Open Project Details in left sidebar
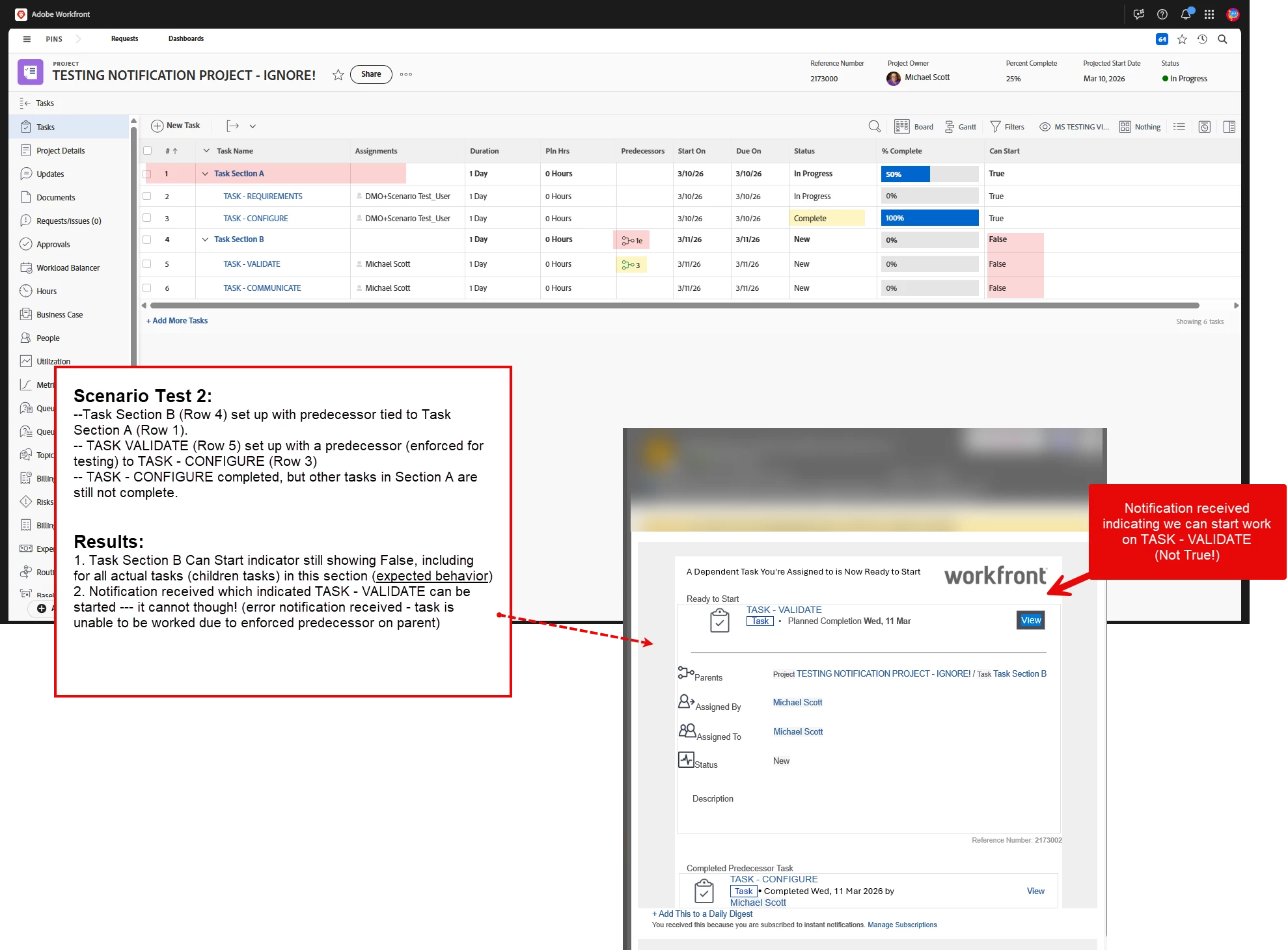The width and height of the screenshot is (1288, 950). (60, 150)
